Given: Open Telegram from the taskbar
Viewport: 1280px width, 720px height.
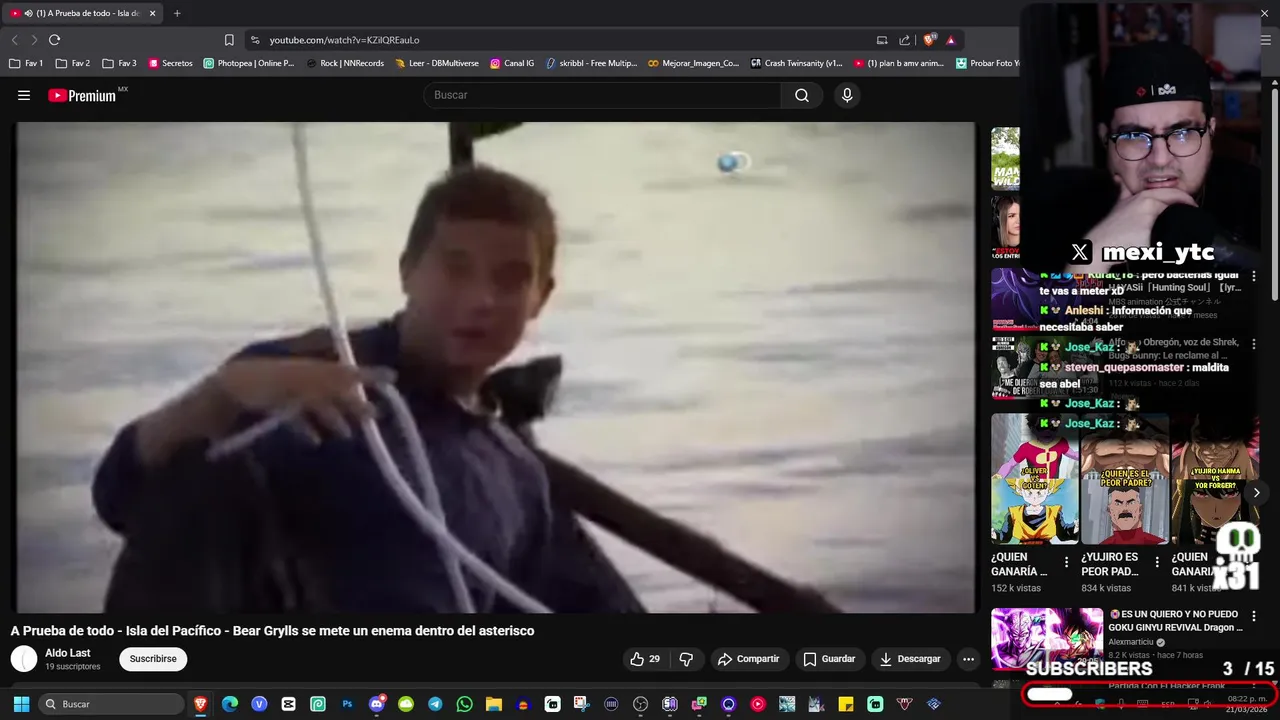Looking at the screenshot, I should [435, 704].
